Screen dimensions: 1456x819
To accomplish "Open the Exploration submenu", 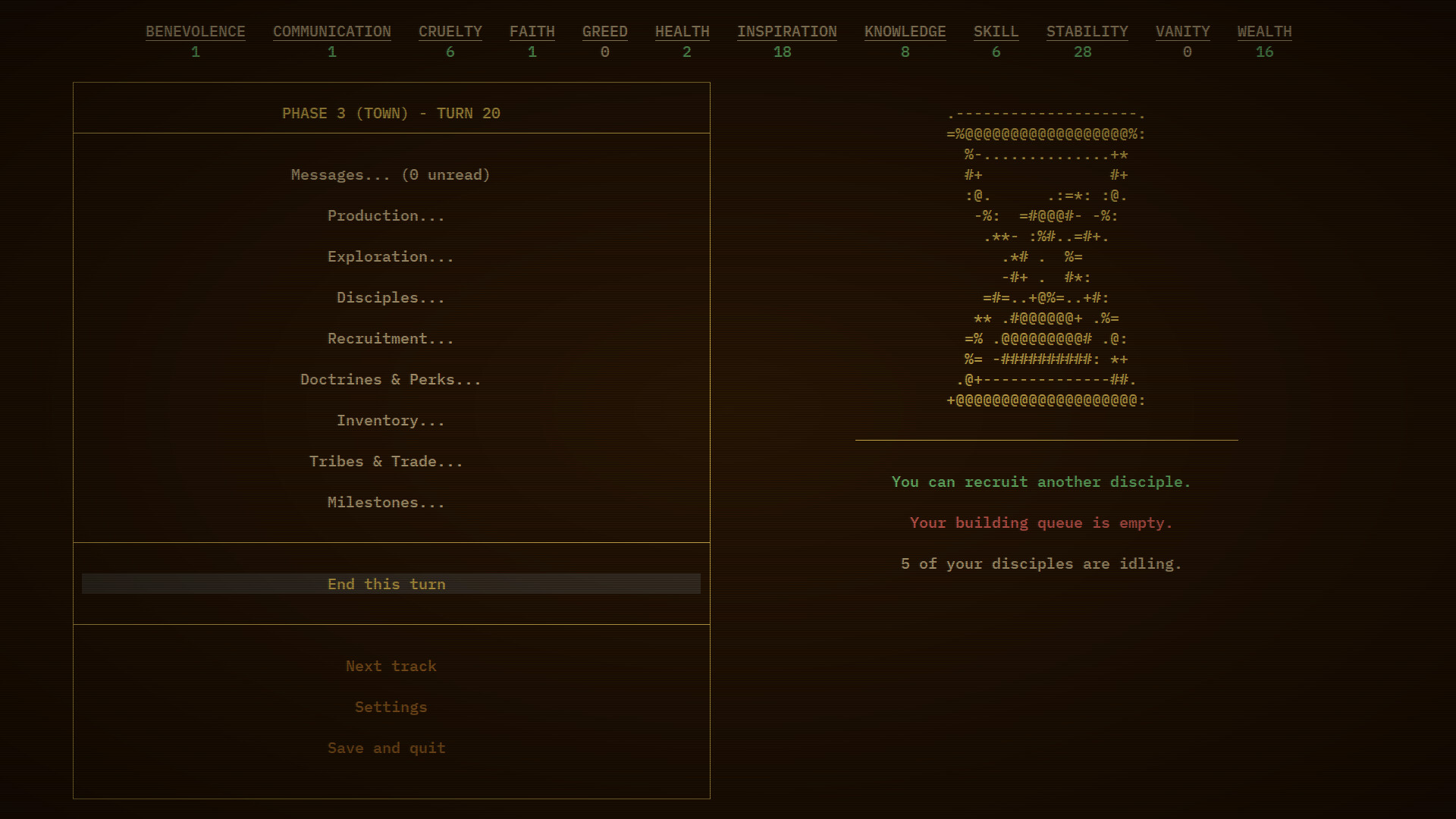I will tap(391, 257).
